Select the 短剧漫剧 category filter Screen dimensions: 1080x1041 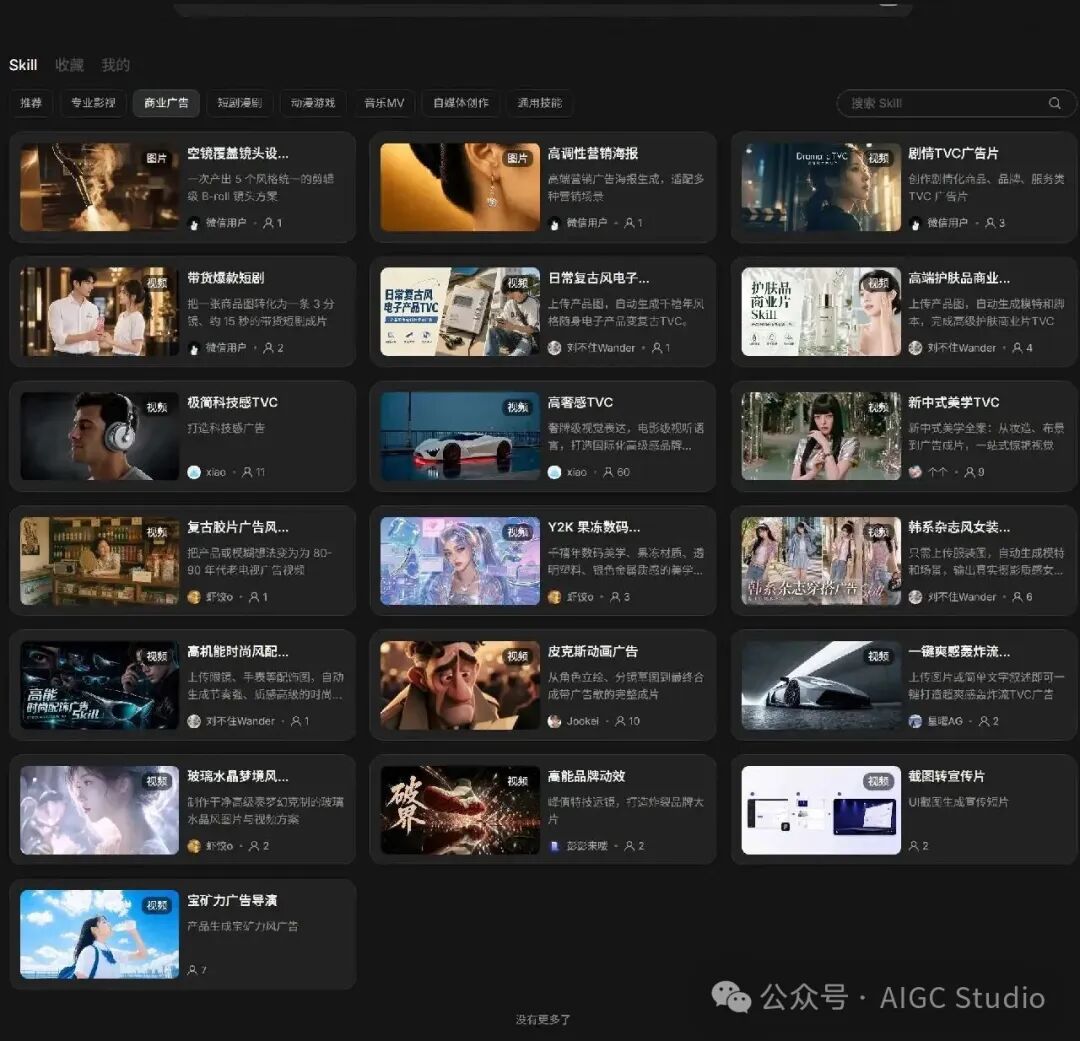tap(240, 103)
